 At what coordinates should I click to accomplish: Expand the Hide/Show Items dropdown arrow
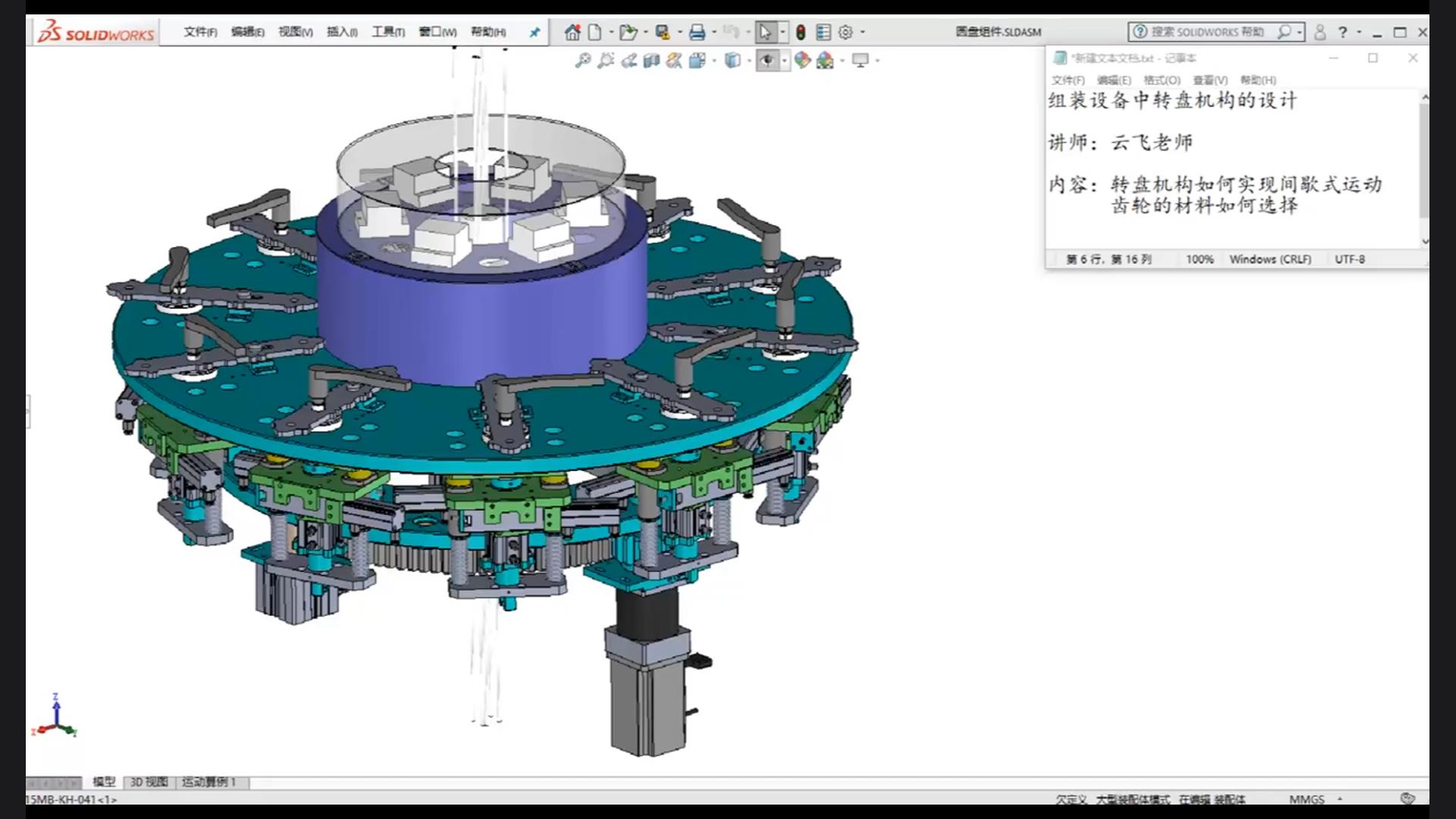coord(784,61)
